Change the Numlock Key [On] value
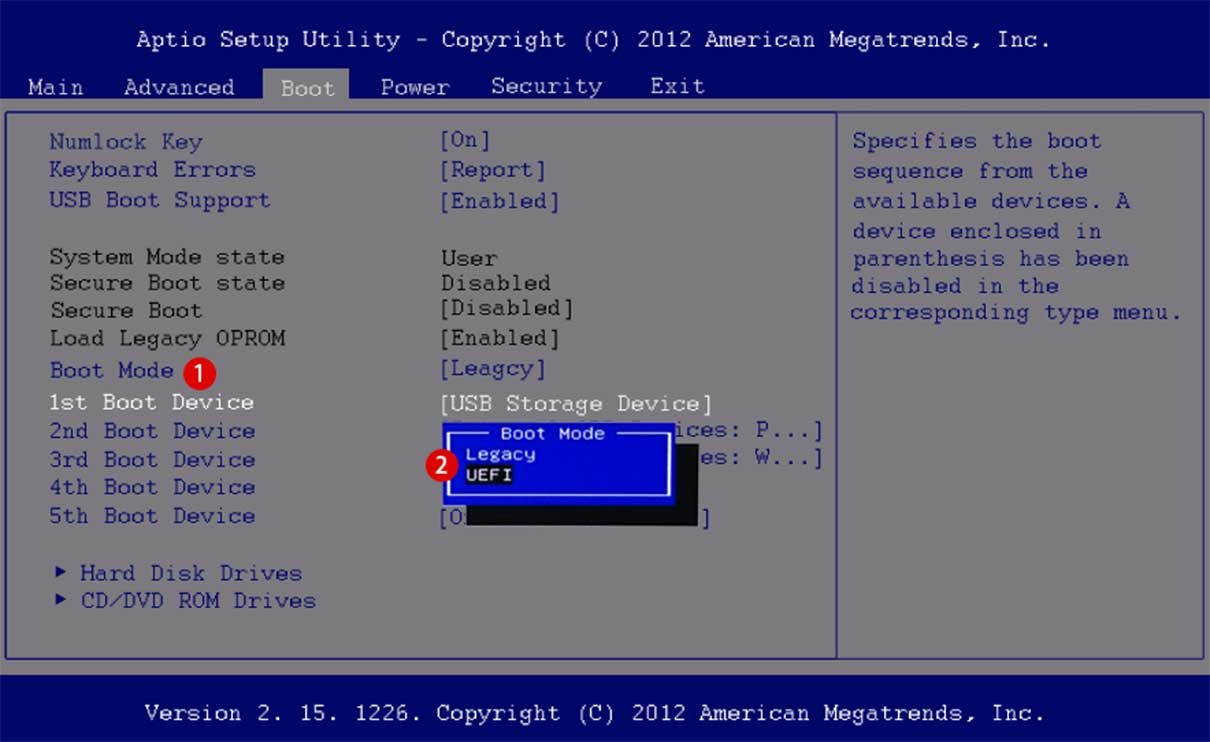Image resolution: width=1210 pixels, height=742 pixels. coord(465,141)
